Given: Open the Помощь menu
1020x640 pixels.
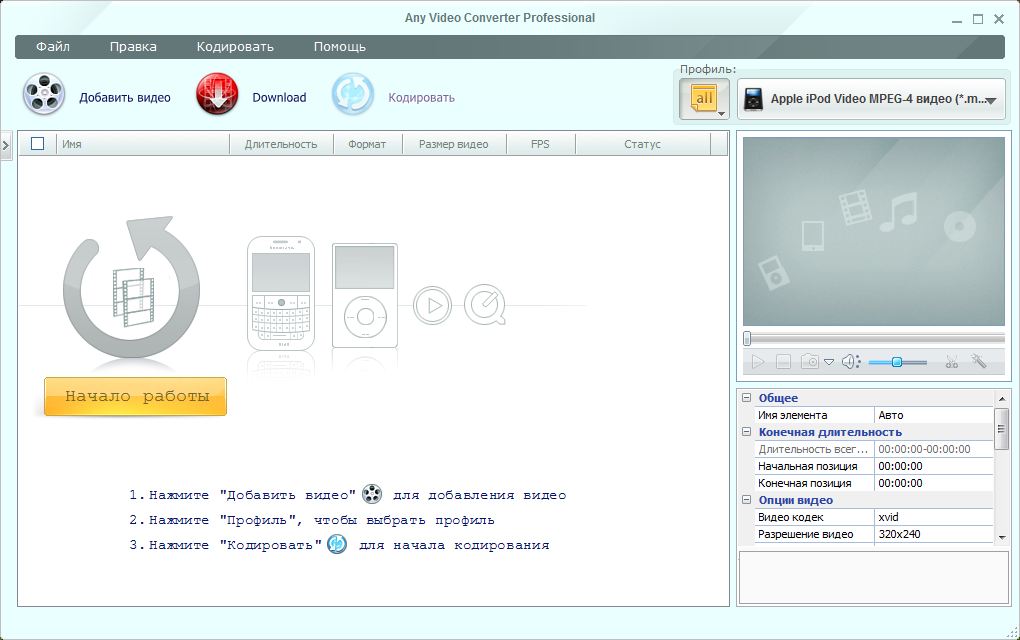Looking at the screenshot, I should click(339, 46).
